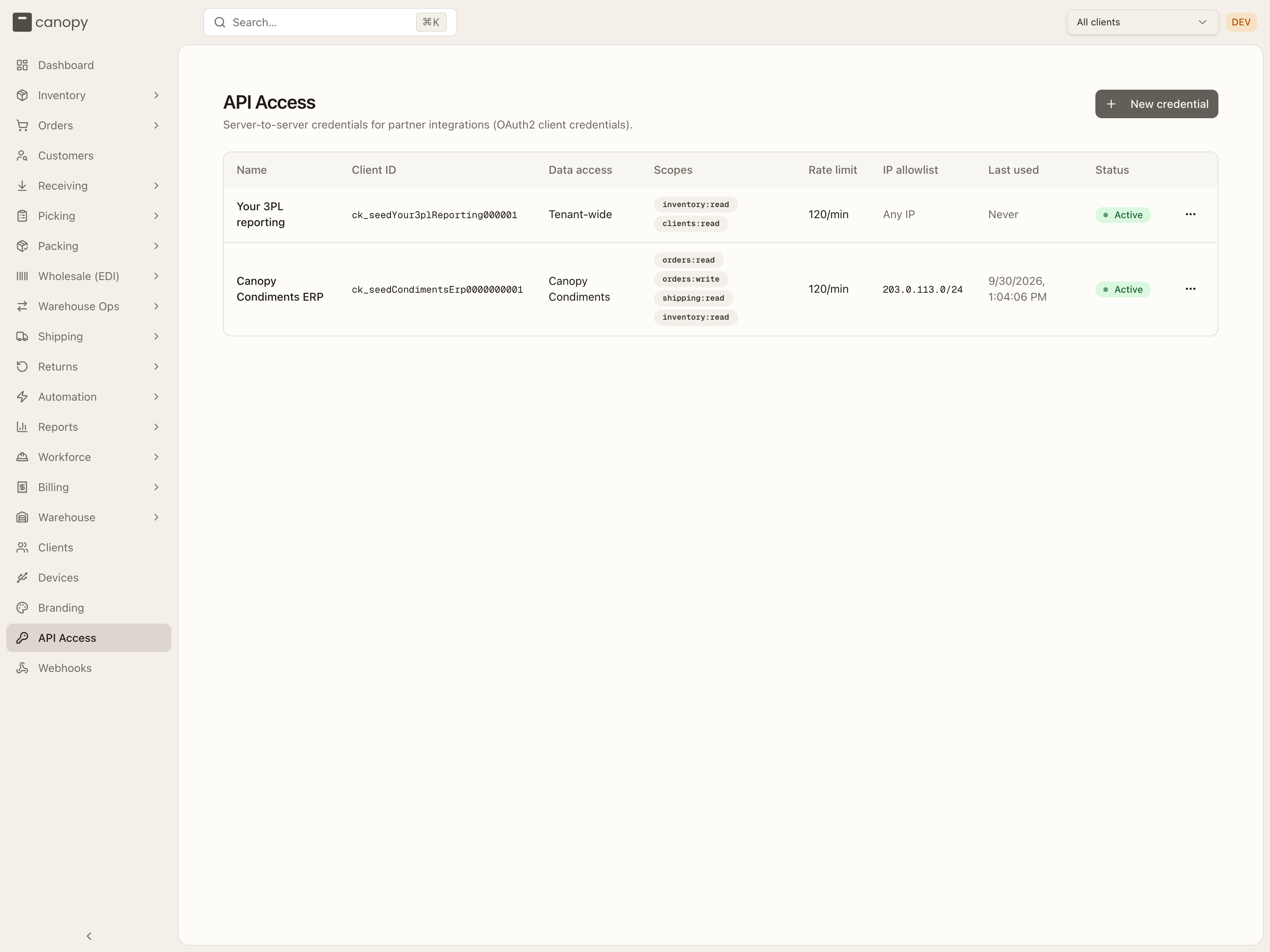Screen dimensions: 1270x952
Task: Click the Inventory box icon
Action: [x=22, y=95]
